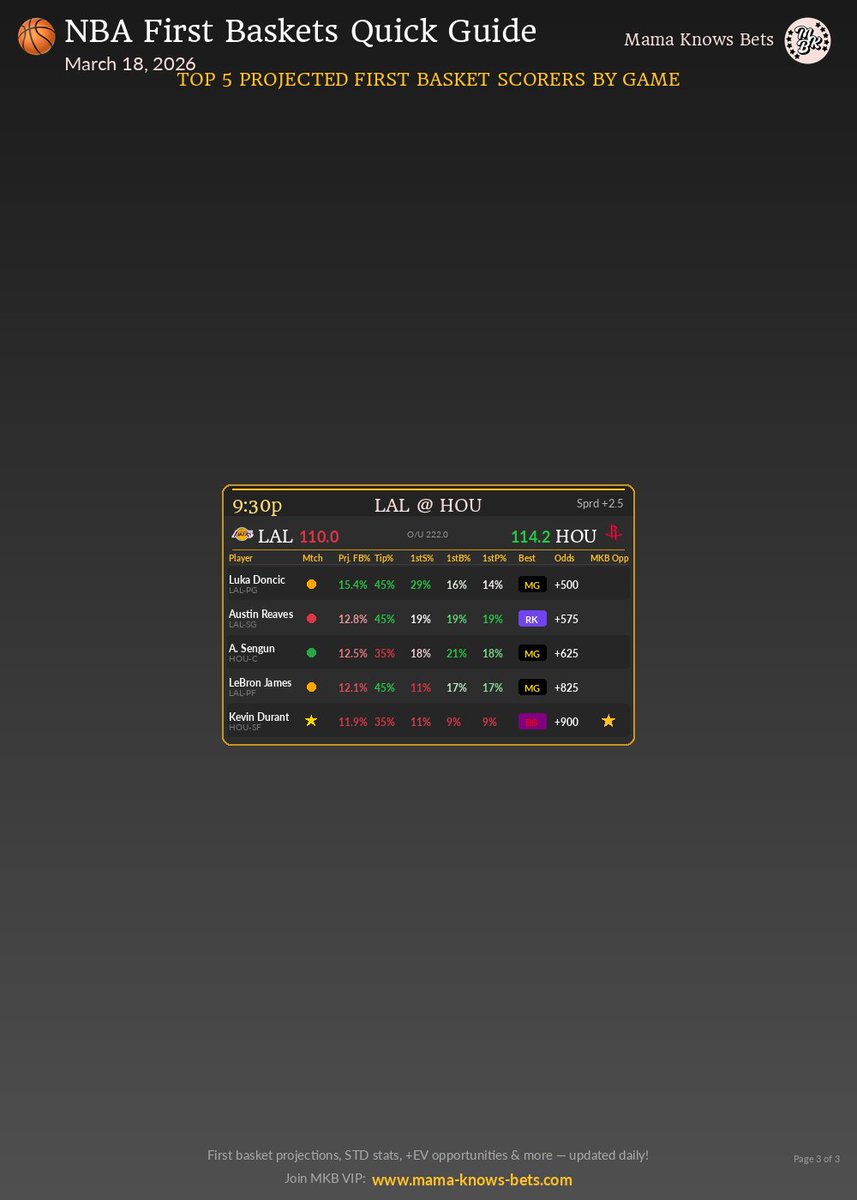Click the March 18, 2026 date
857x1200 pixels.
point(129,64)
